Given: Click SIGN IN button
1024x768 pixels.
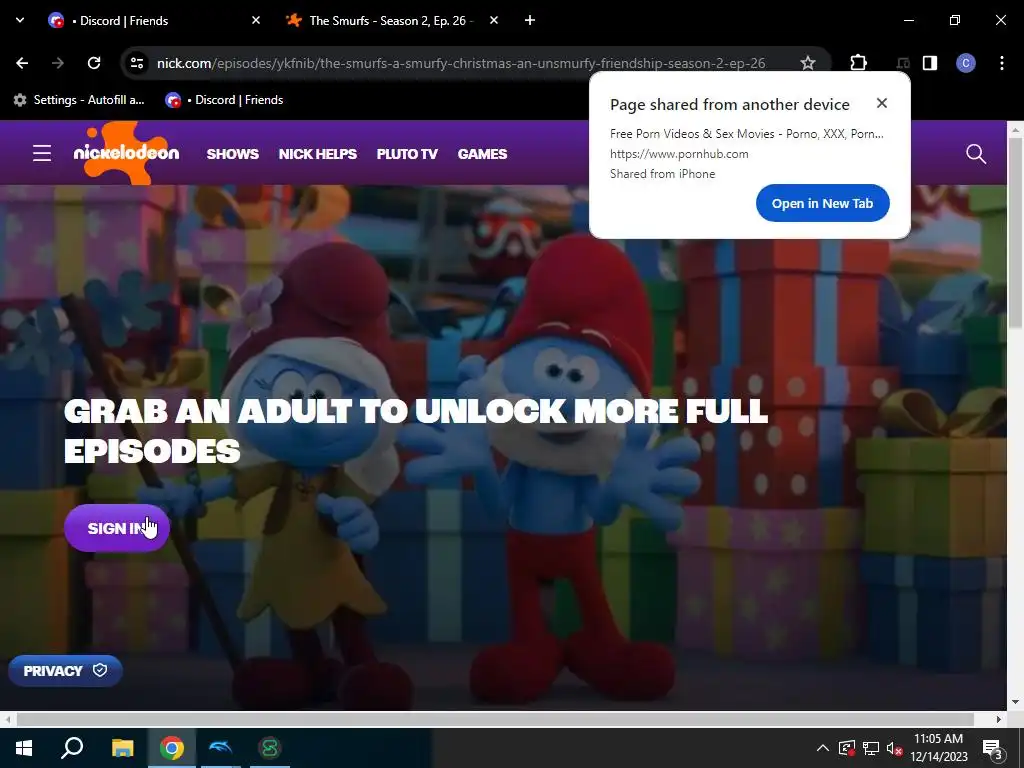Looking at the screenshot, I should point(117,528).
